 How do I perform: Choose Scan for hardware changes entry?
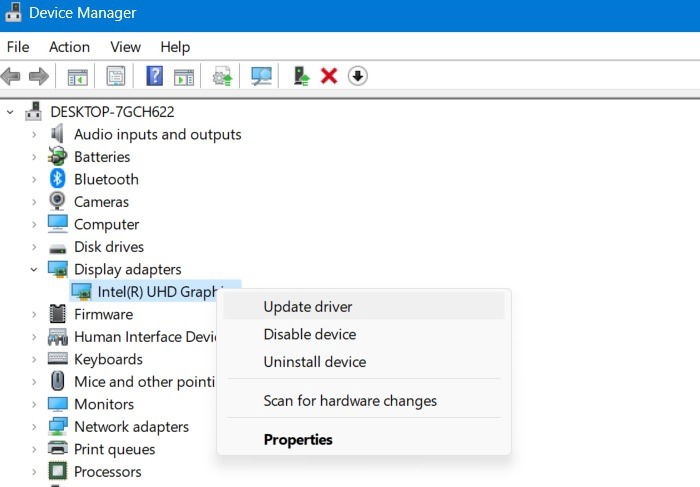point(363,401)
